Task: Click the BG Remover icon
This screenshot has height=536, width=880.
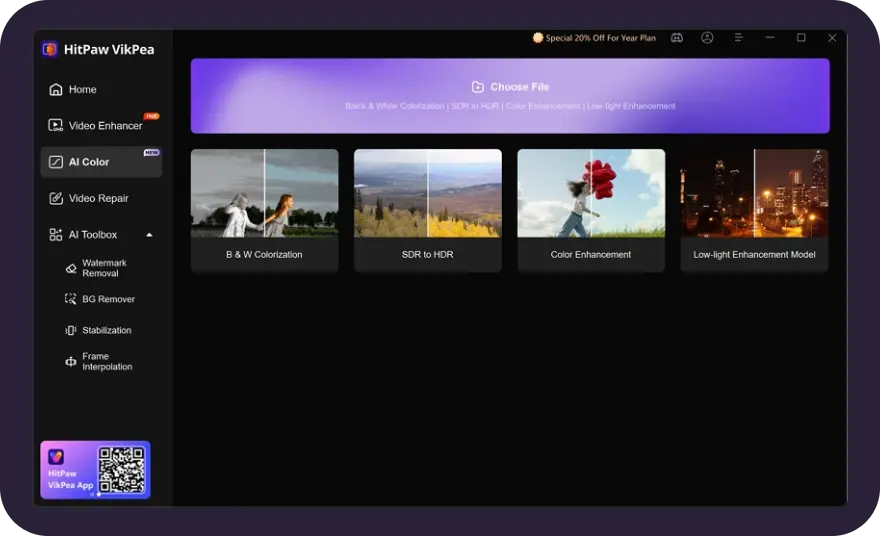Action: [x=70, y=299]
